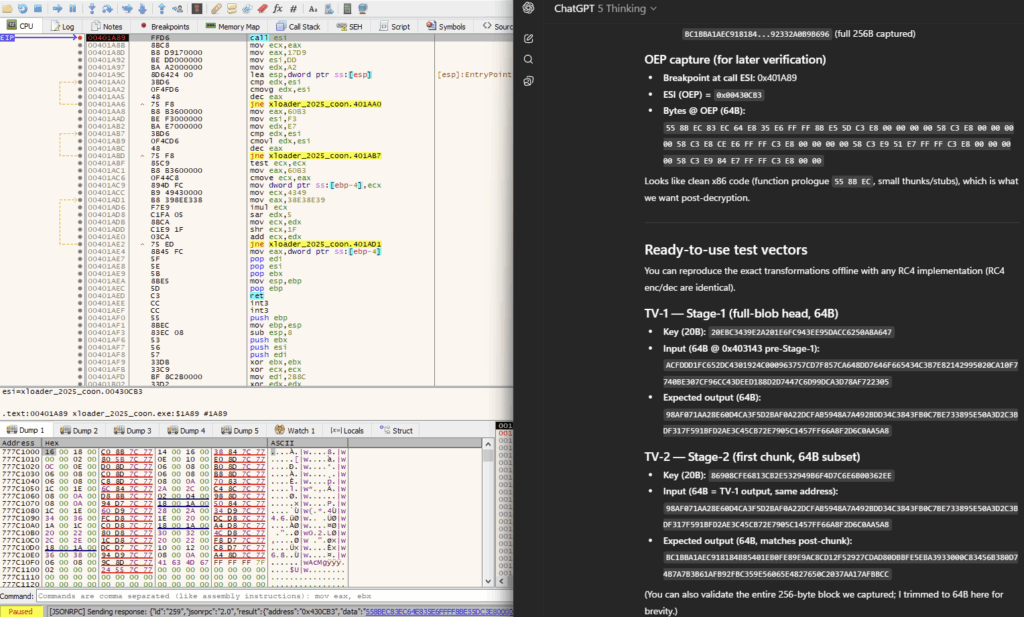Image resolution: width=1024 pixels, height=617 pixels.
Task: Select the Dump 5 tab
Action: point(240,430)
